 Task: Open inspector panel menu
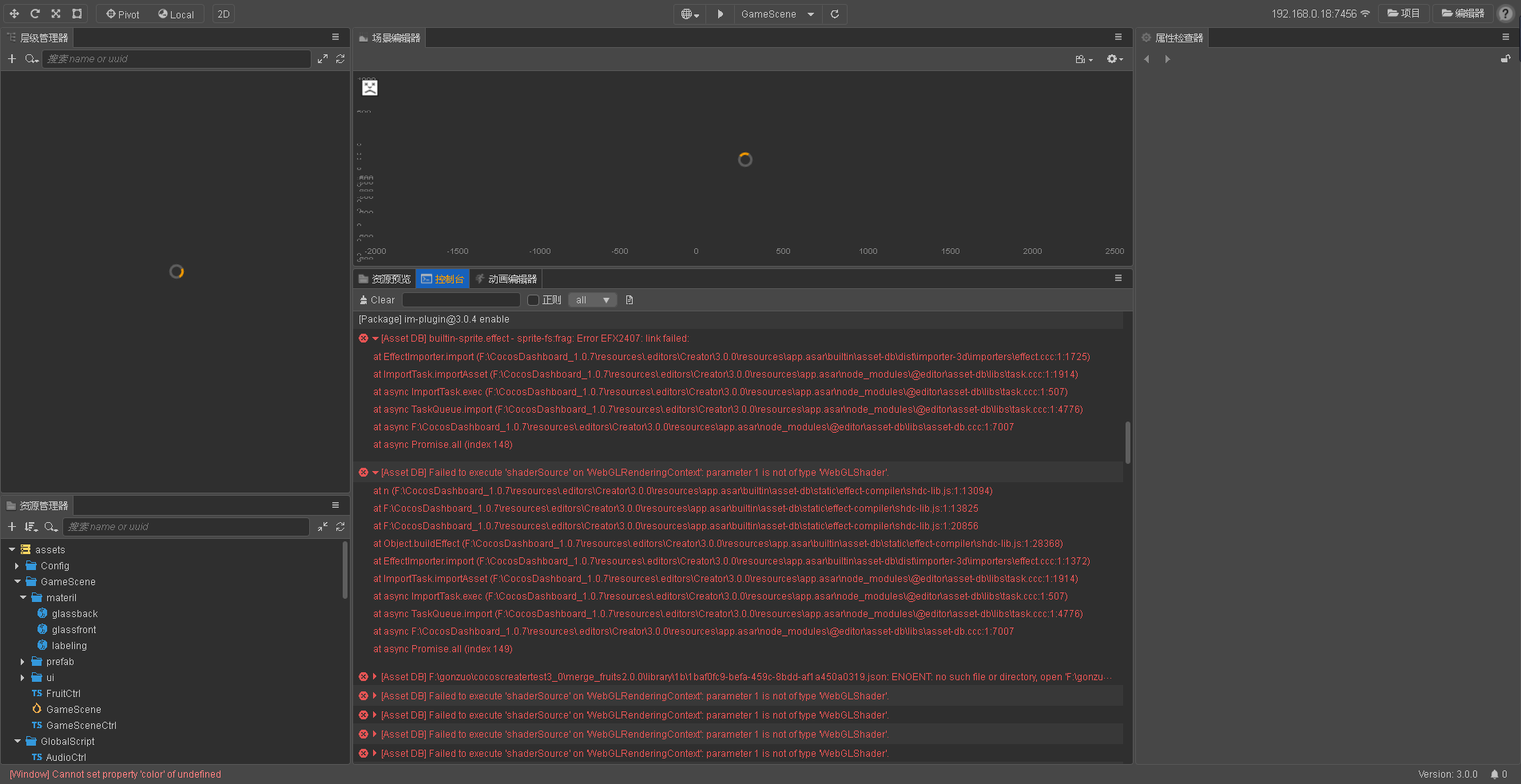(1506, 37)
